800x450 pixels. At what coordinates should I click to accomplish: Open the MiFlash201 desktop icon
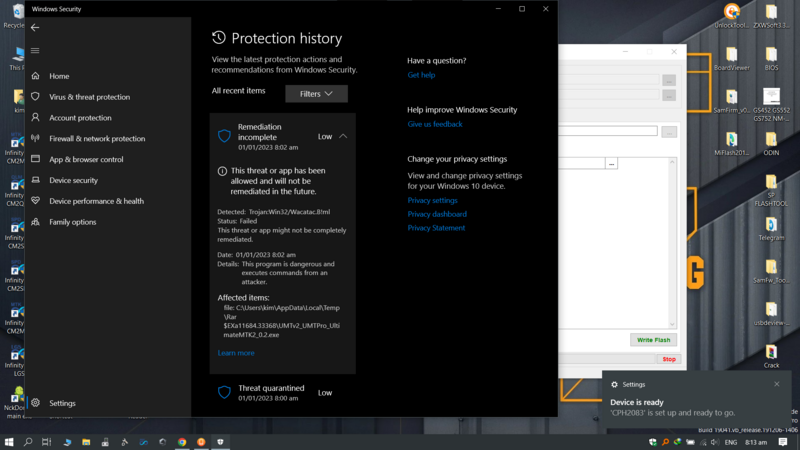click(x=732, y=144)
